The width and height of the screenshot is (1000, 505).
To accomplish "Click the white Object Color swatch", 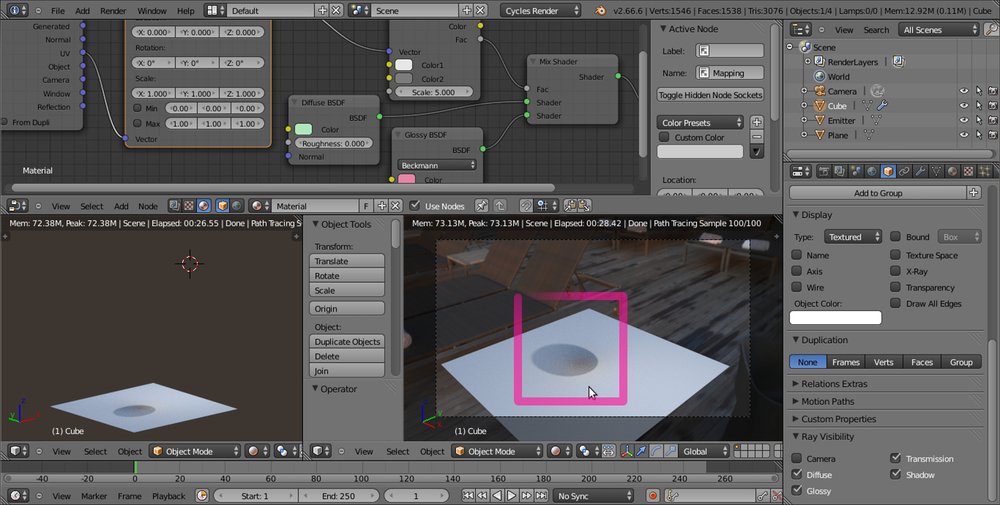I will pos(835,318).
